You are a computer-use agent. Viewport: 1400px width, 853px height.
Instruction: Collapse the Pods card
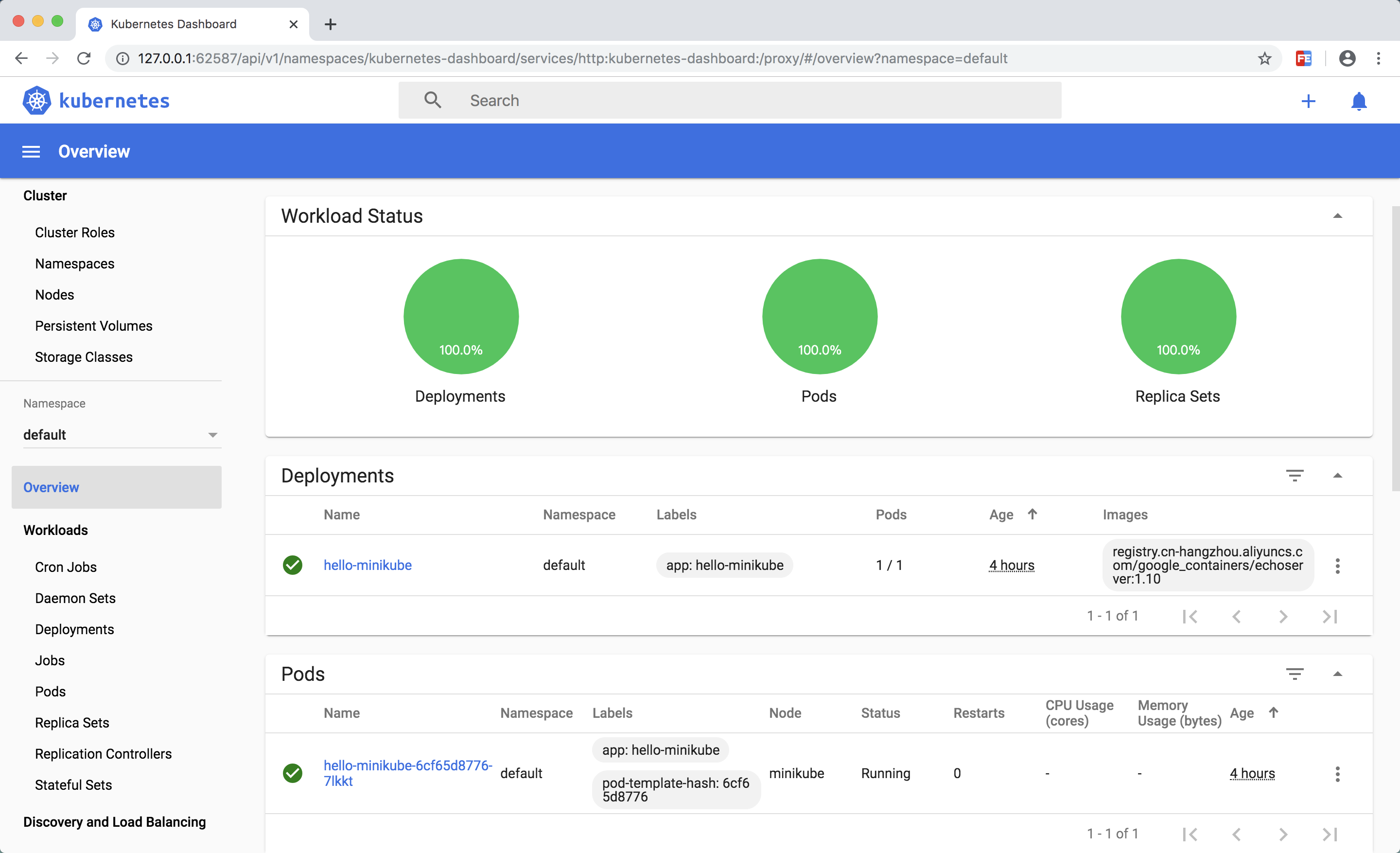[x=1337, y=674]
